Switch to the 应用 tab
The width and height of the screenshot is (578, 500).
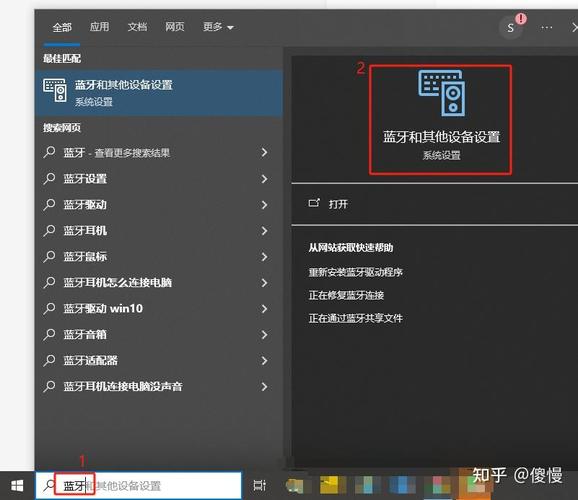coord(100,27)
